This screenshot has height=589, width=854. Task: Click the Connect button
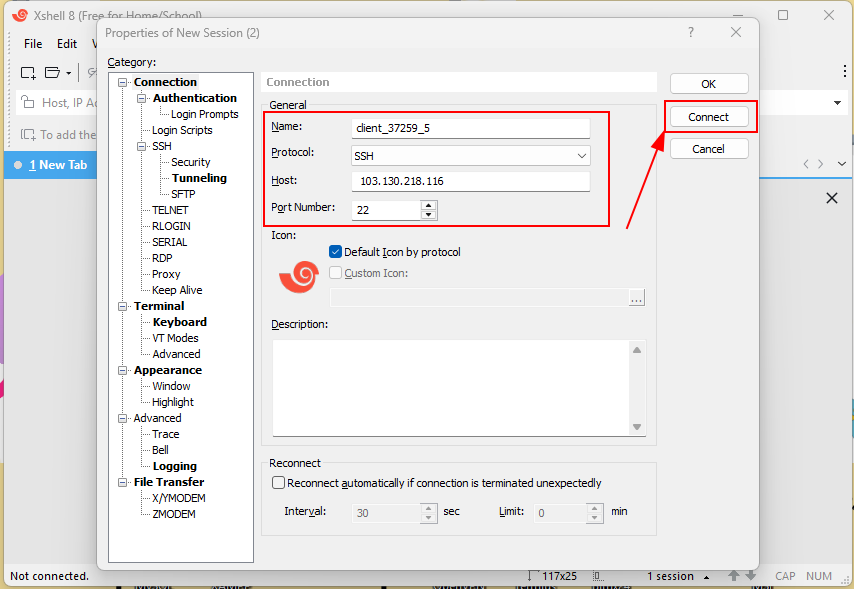(x=708, y=116)
